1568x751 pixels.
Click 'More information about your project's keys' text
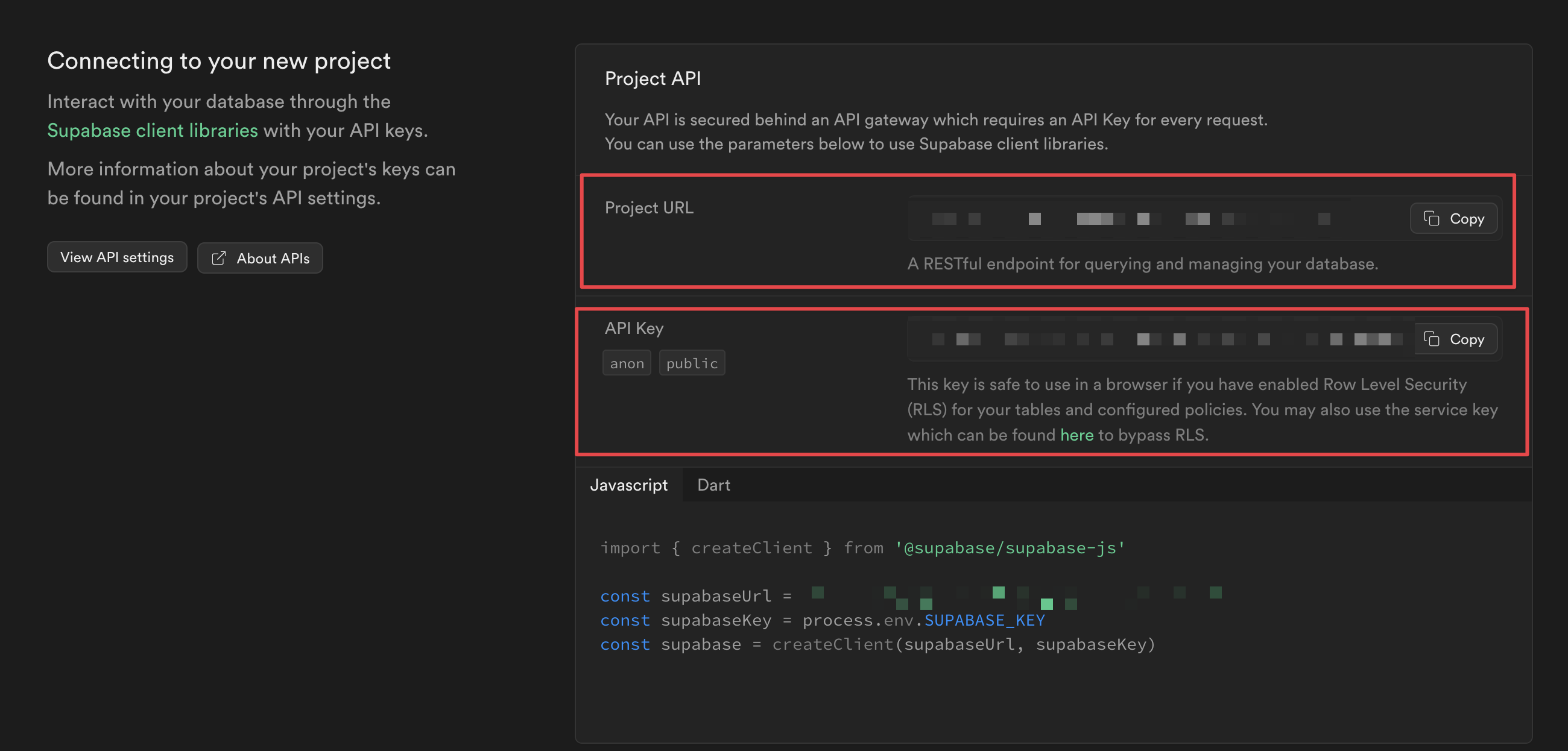coord(251,183)
